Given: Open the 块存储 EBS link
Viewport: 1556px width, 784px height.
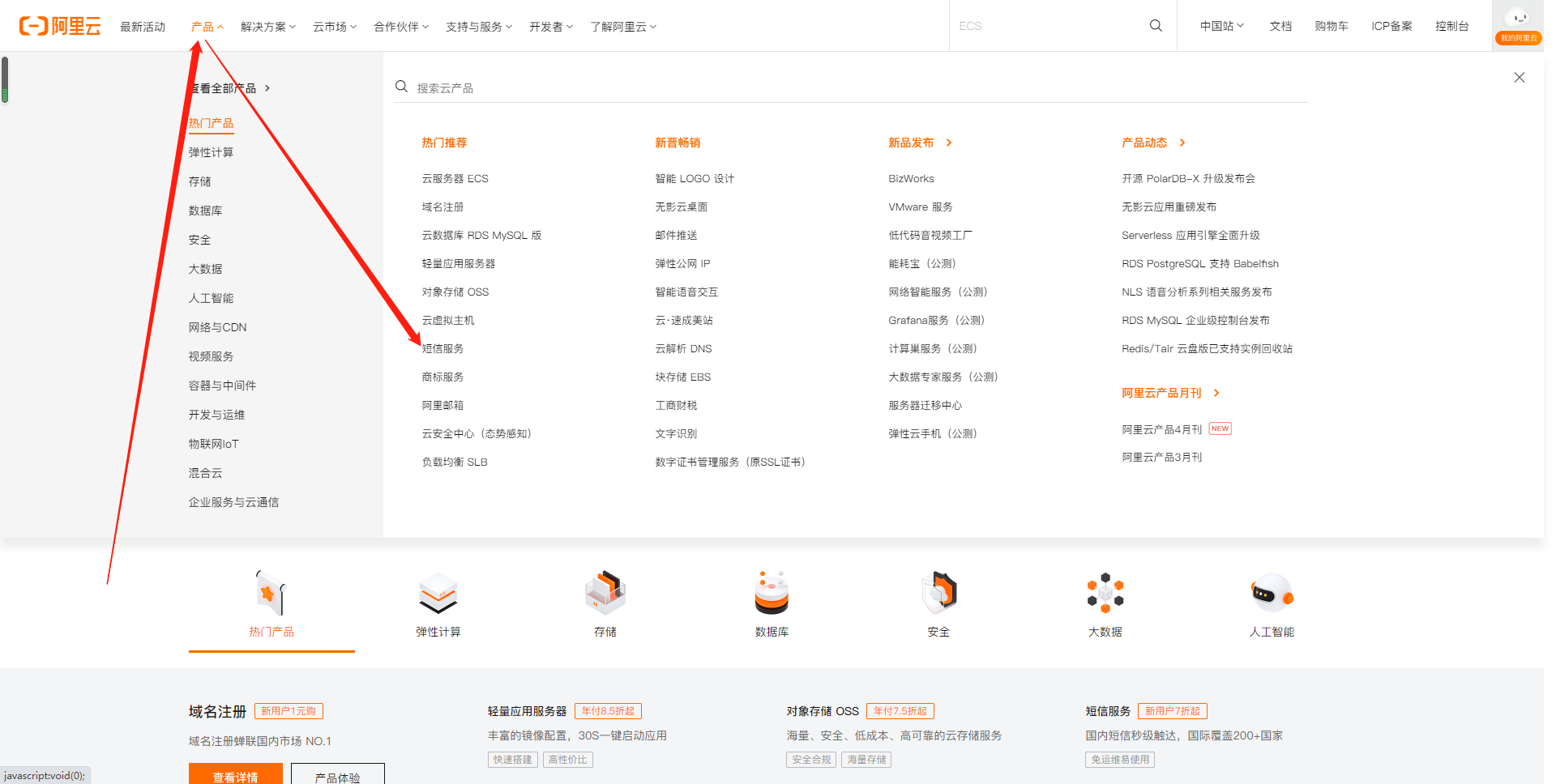Looking at the screenshot, I should coord(682,377).
